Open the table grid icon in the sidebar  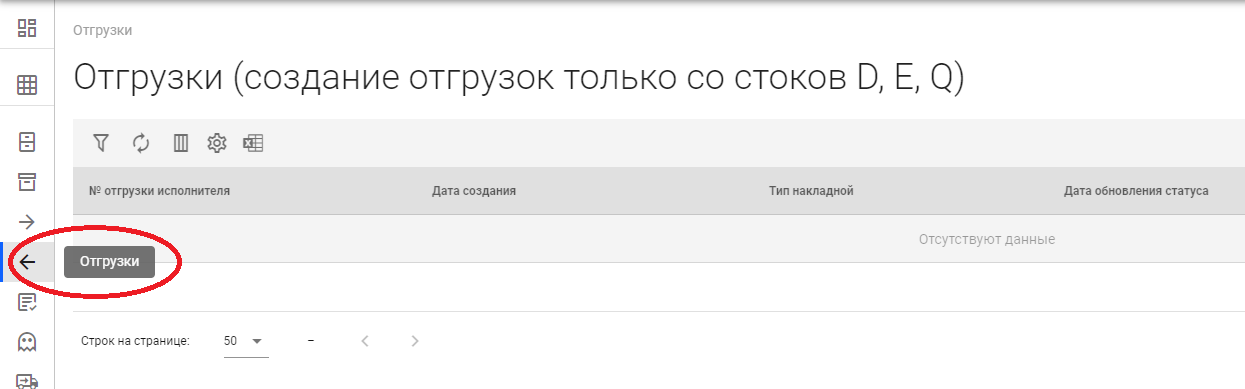[27, 86]
